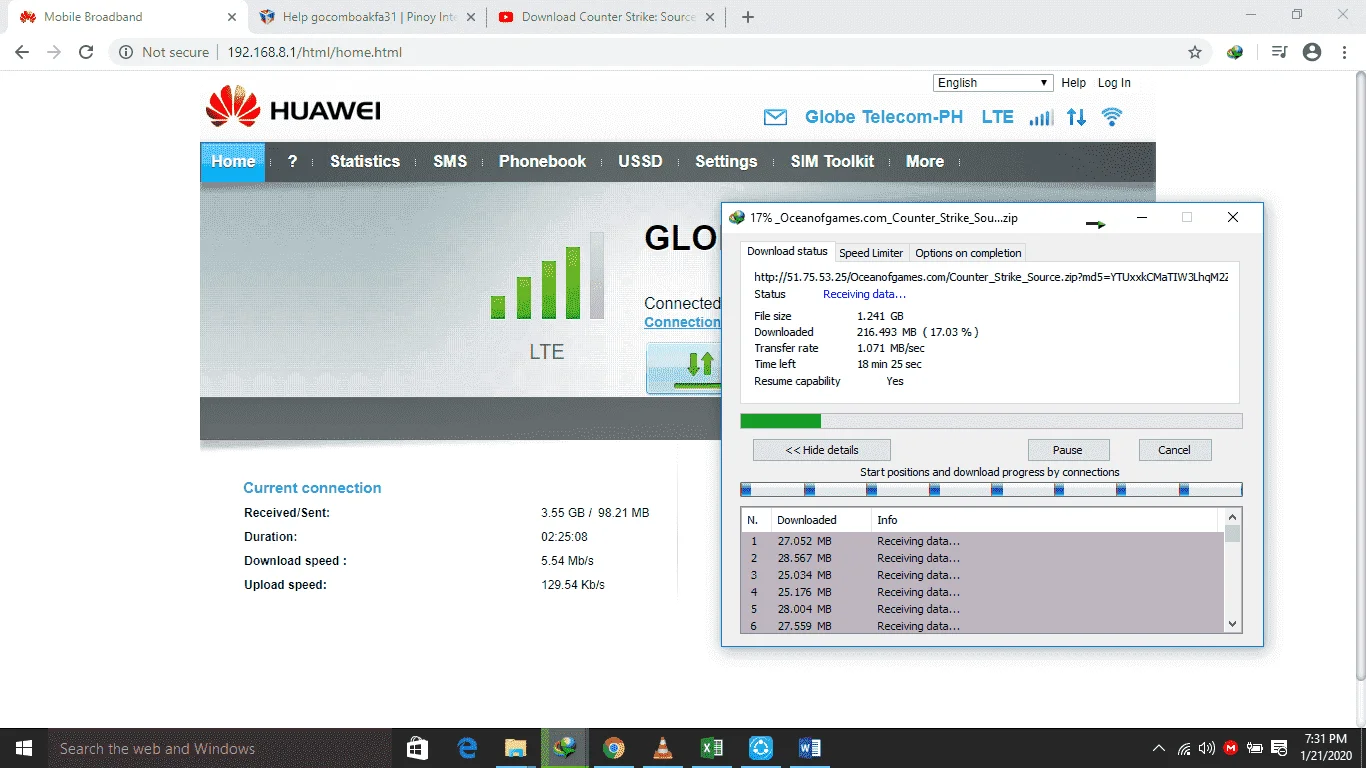Open the Options on completion tab
Image resolution: width=1366 pixels, height=768 pixels.
(x=968, y=253)
